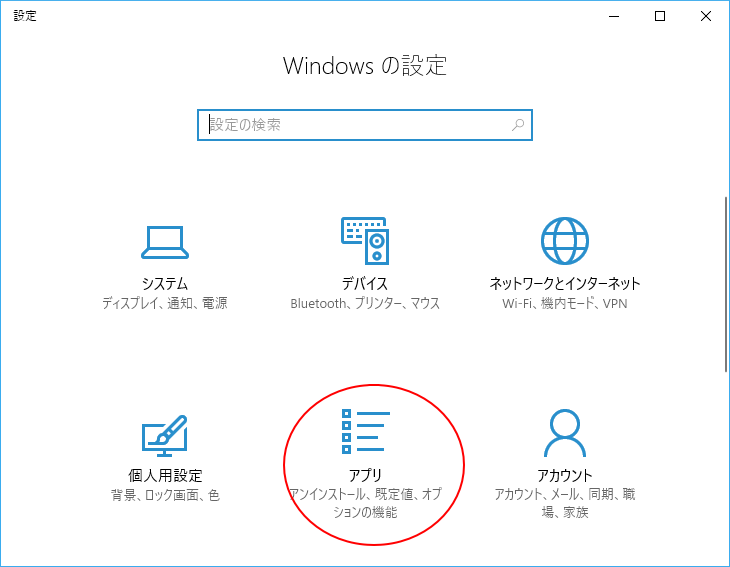Click the 背景、ロック画面、色 description
Viewport: 730px width, 567px height.
[x=165, y=495]
